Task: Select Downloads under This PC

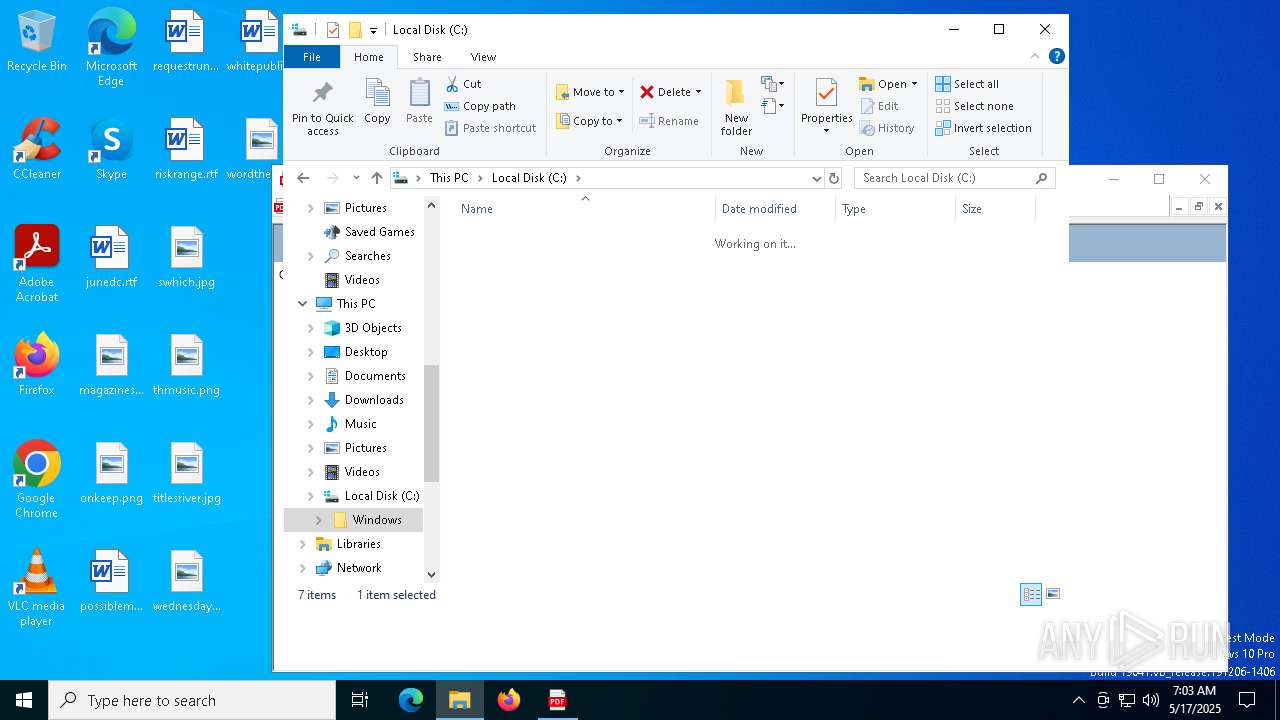Action: pos(374,400)
